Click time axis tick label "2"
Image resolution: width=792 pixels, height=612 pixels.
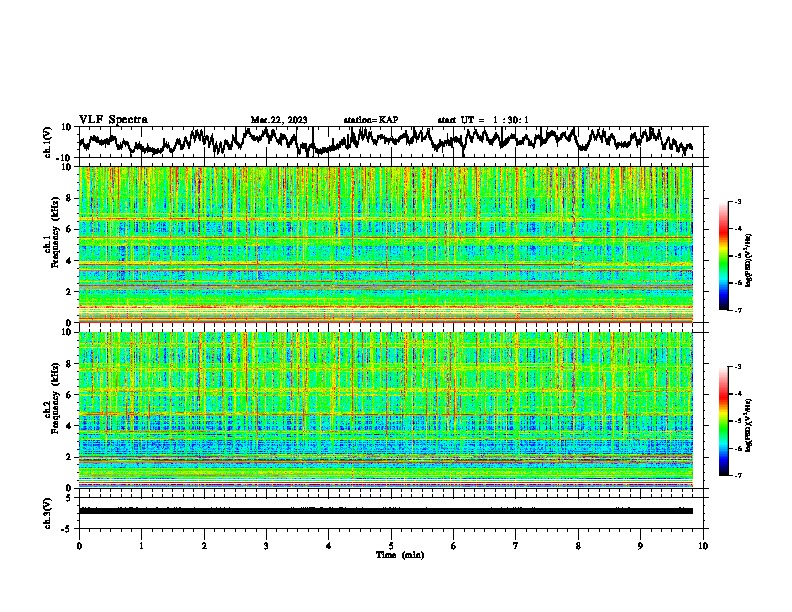pyautogui.click(x=204, y=546)
